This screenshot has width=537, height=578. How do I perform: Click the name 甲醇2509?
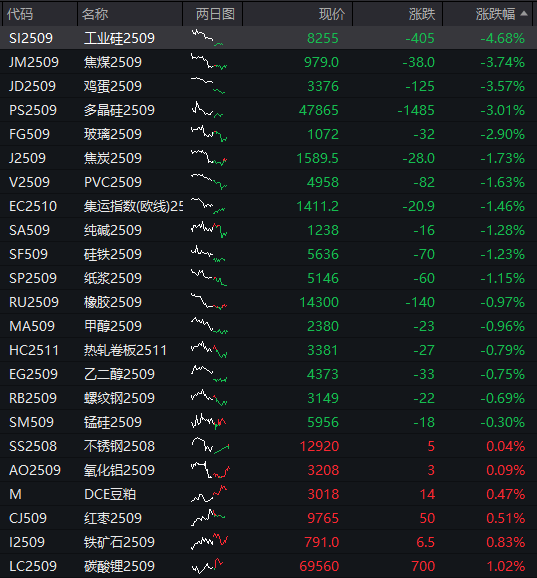point(113,326)
